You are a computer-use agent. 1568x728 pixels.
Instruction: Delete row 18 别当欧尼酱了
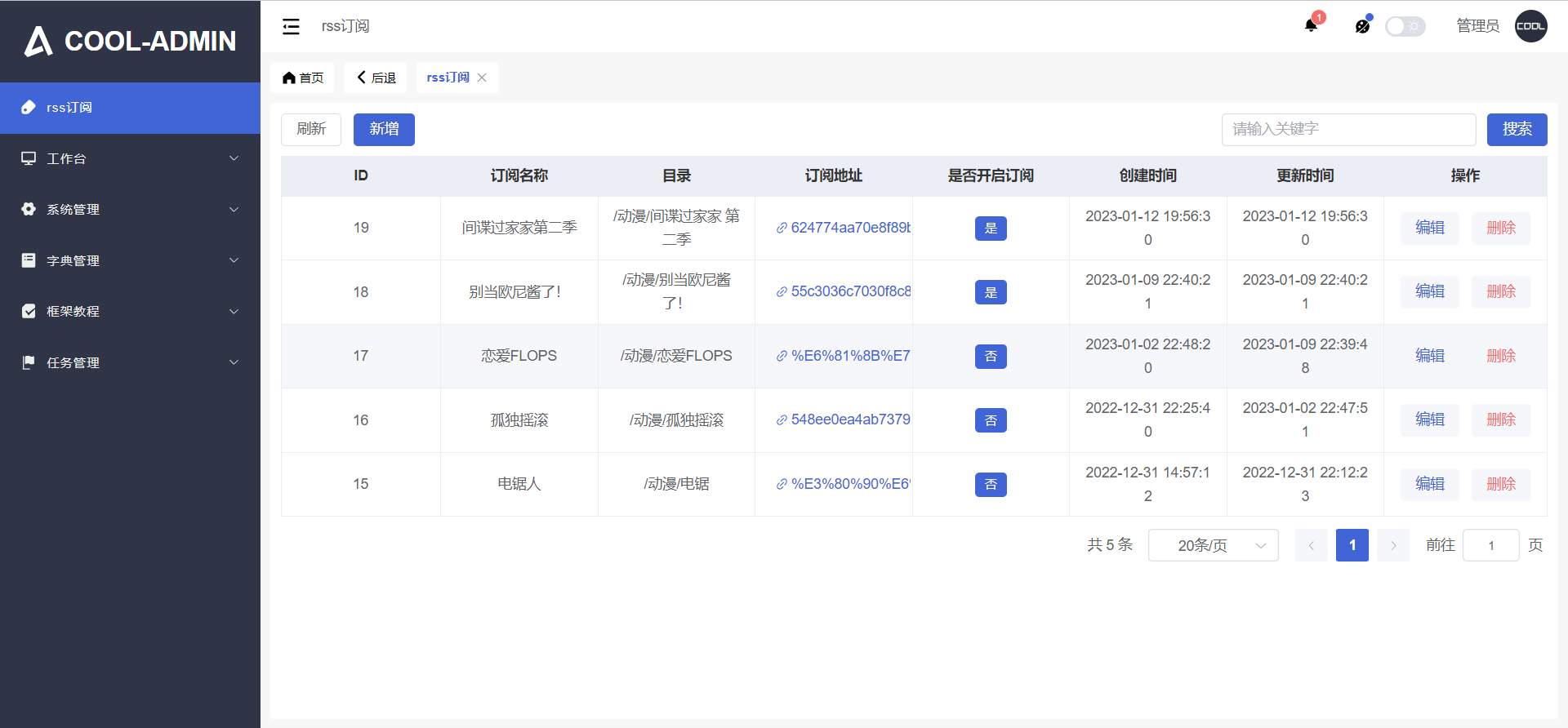point(1501,291)
